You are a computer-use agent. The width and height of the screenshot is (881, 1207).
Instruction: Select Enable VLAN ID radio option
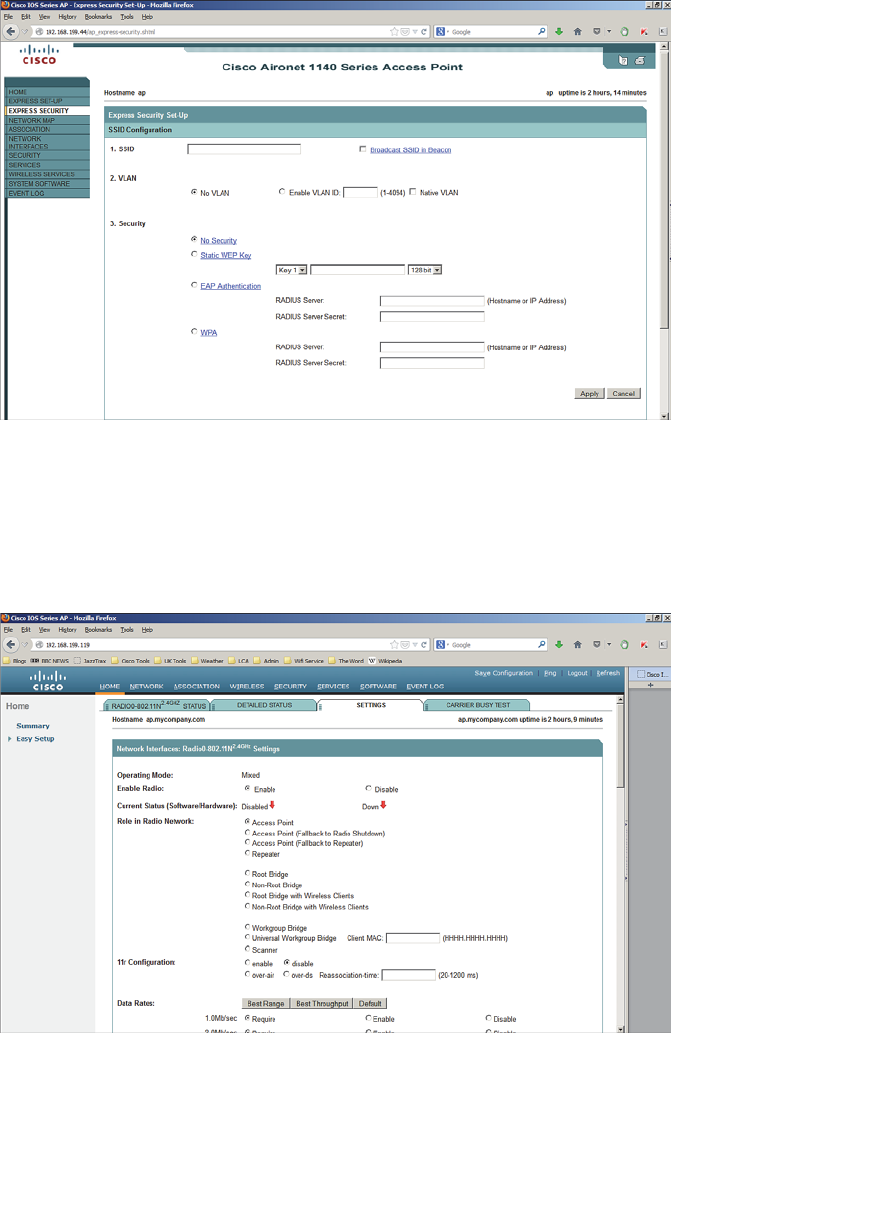(x=282, y=192)
